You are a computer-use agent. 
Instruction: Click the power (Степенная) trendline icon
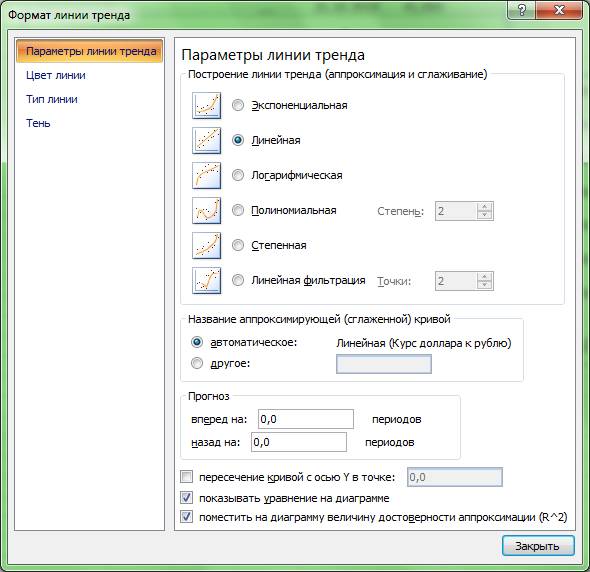click(206, 245)
